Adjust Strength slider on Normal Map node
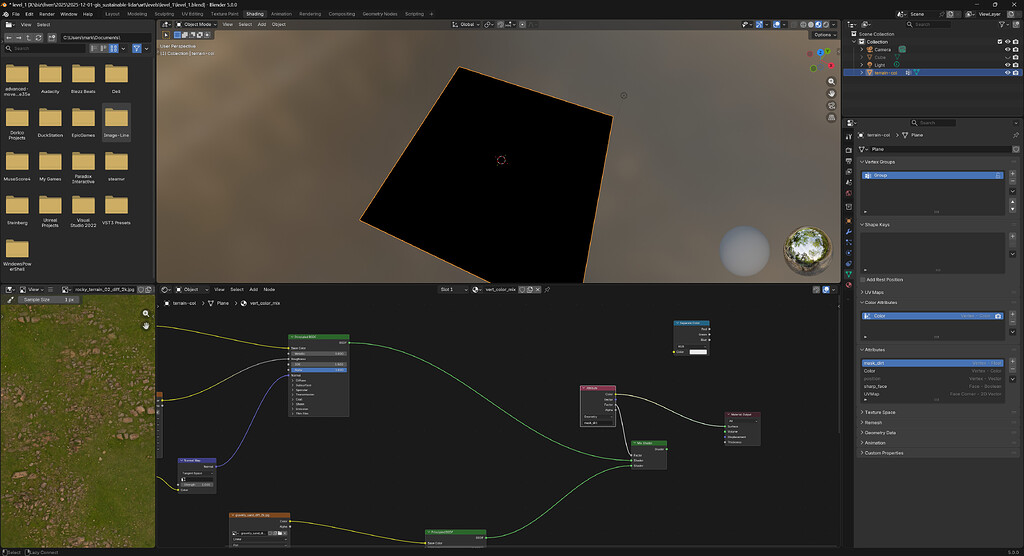 tap(196, 485)
